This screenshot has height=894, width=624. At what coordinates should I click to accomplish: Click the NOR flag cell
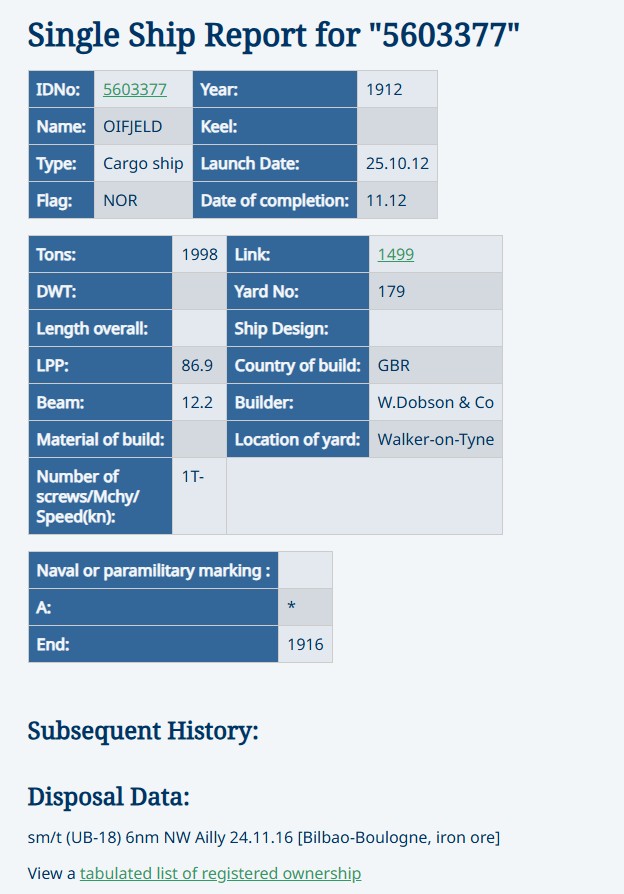(143, 200)
